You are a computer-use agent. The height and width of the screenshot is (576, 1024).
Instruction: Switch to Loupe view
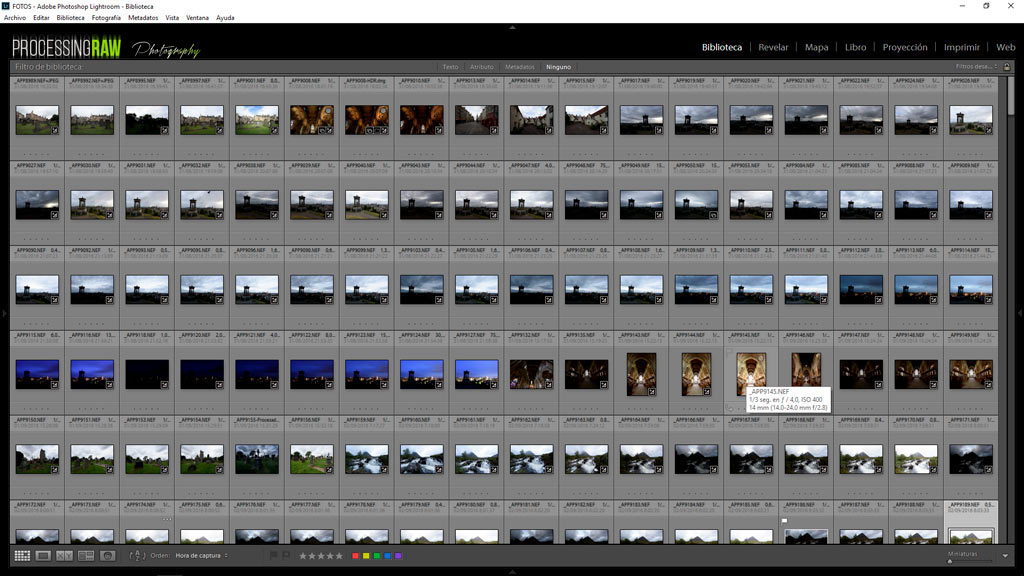[43, 555]
